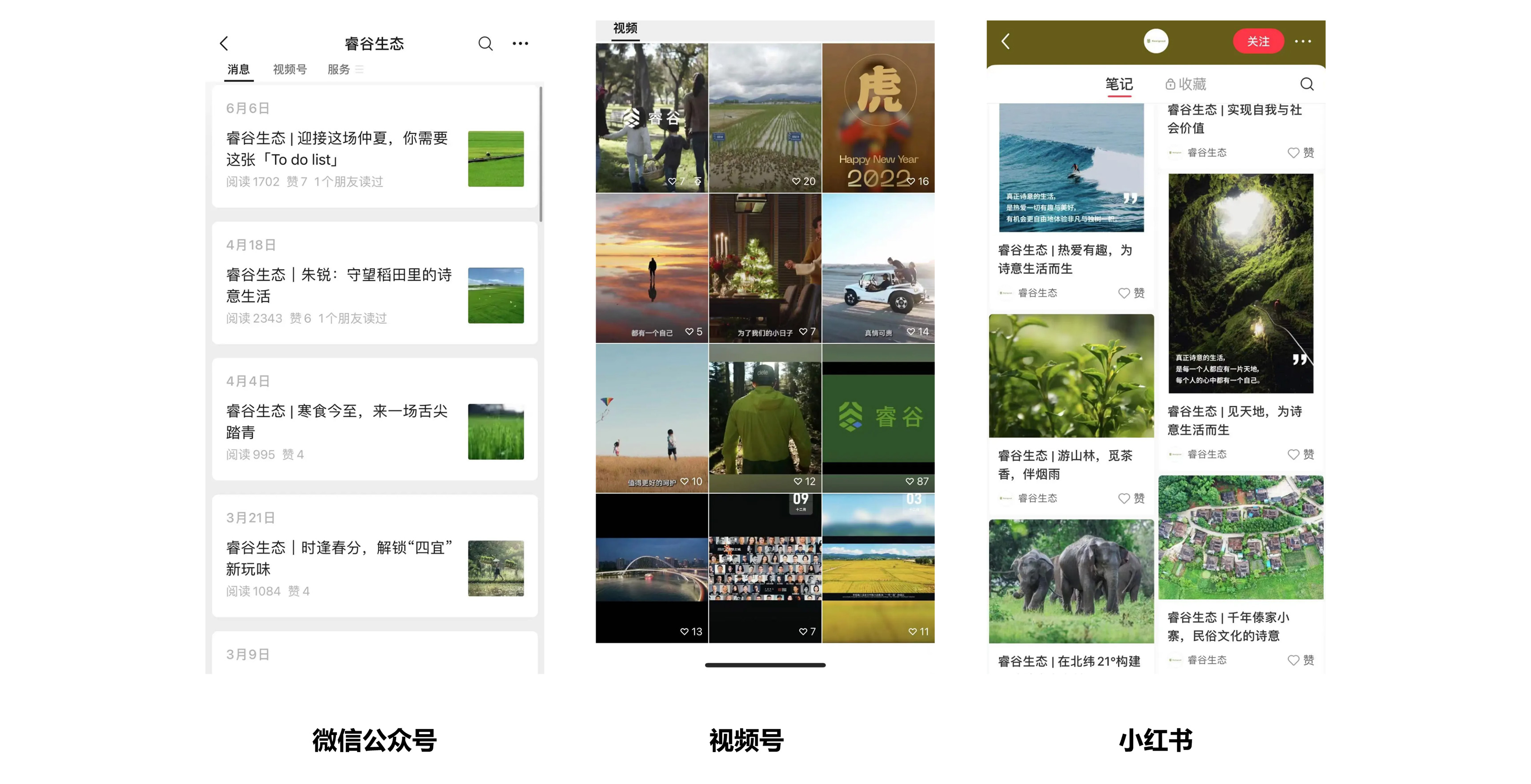Open the April 18 article's green field thumbnail
1531x784 pixels.
pyautogui.click(x=496, y=296)
